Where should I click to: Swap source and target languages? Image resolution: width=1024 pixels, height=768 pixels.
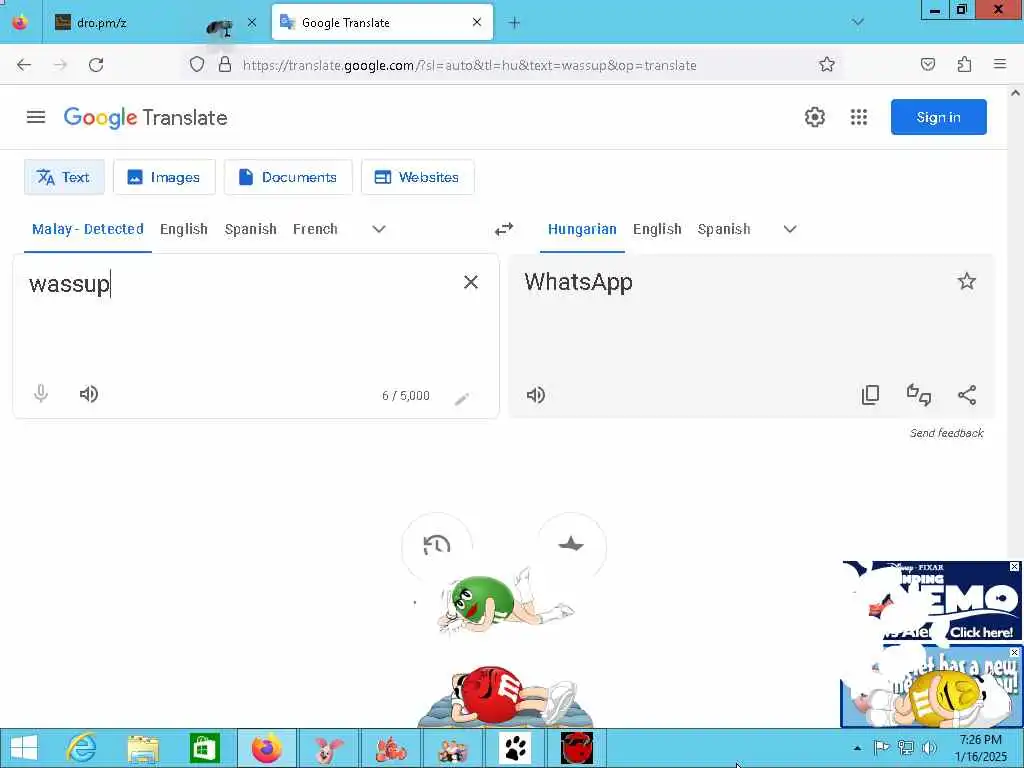click(x=504, y=229)
